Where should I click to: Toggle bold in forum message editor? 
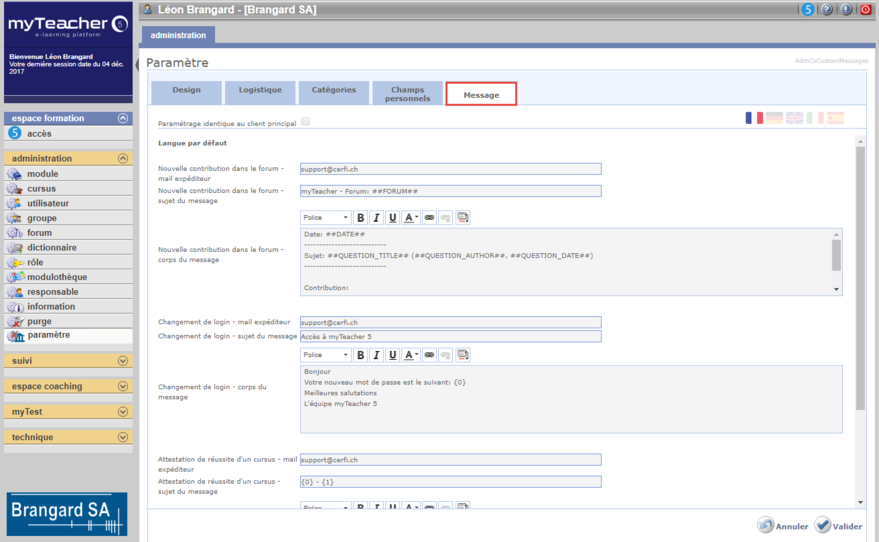[360, 217]
